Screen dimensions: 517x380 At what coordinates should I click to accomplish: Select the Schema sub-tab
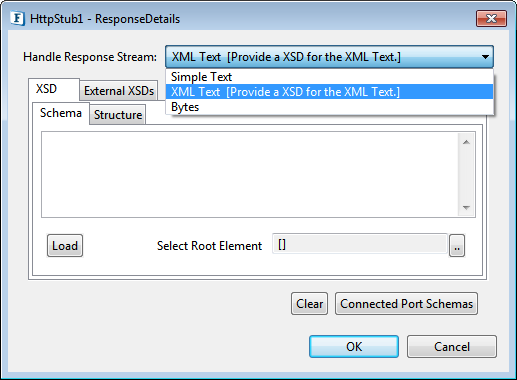61,113
